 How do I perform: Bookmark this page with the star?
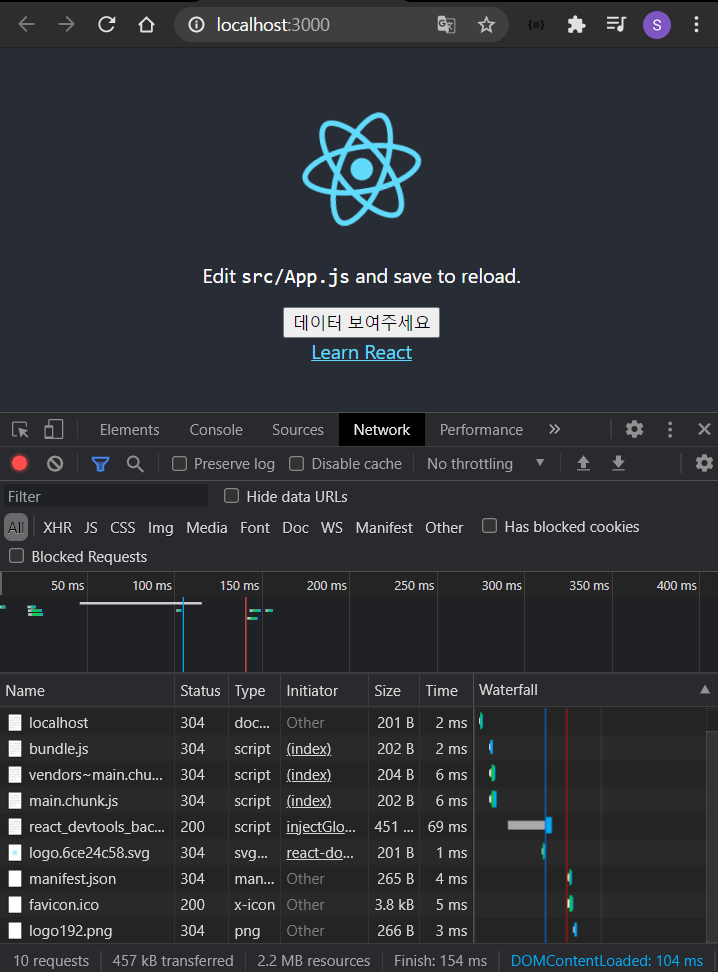pyautogui.click(x=487, y=25)
